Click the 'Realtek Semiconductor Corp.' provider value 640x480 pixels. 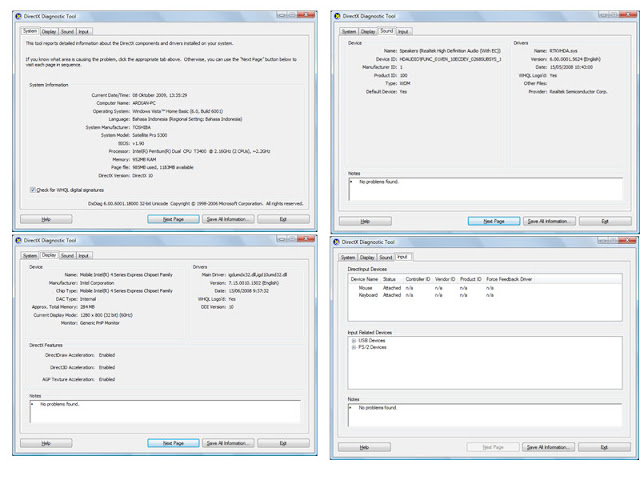coord(578,92)
